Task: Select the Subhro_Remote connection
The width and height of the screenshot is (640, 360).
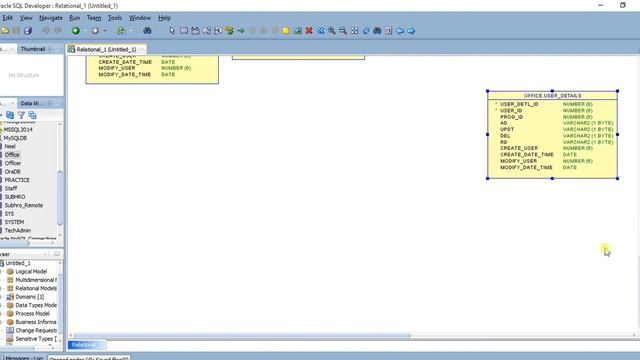Action: click(24, 205)
